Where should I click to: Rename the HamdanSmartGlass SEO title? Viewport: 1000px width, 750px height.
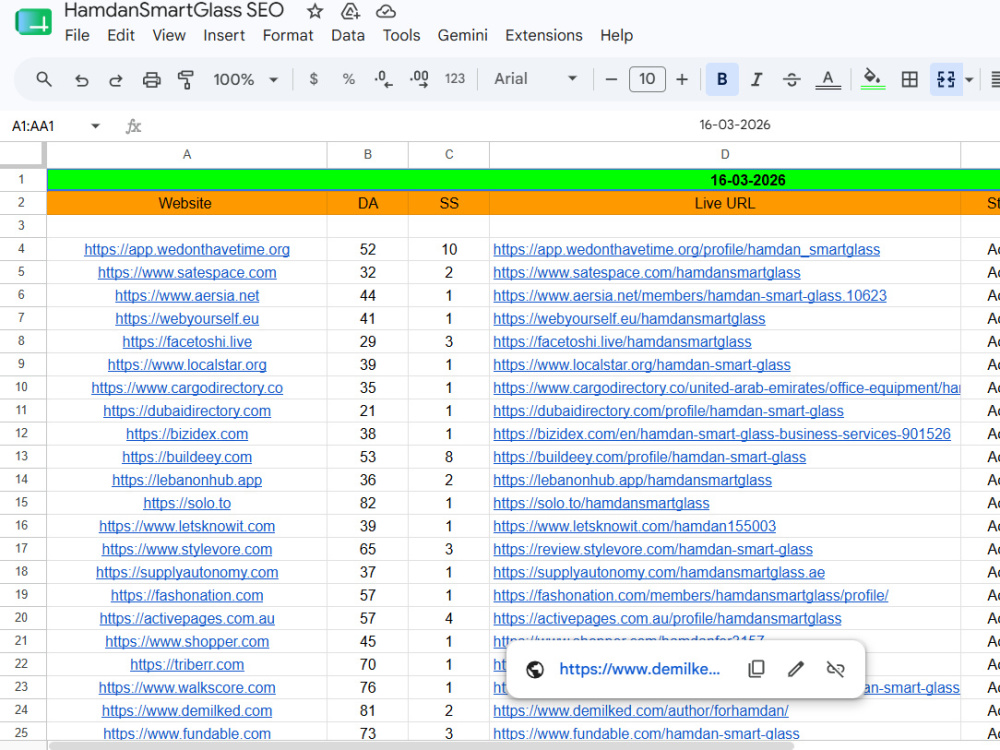pos(173,10)
